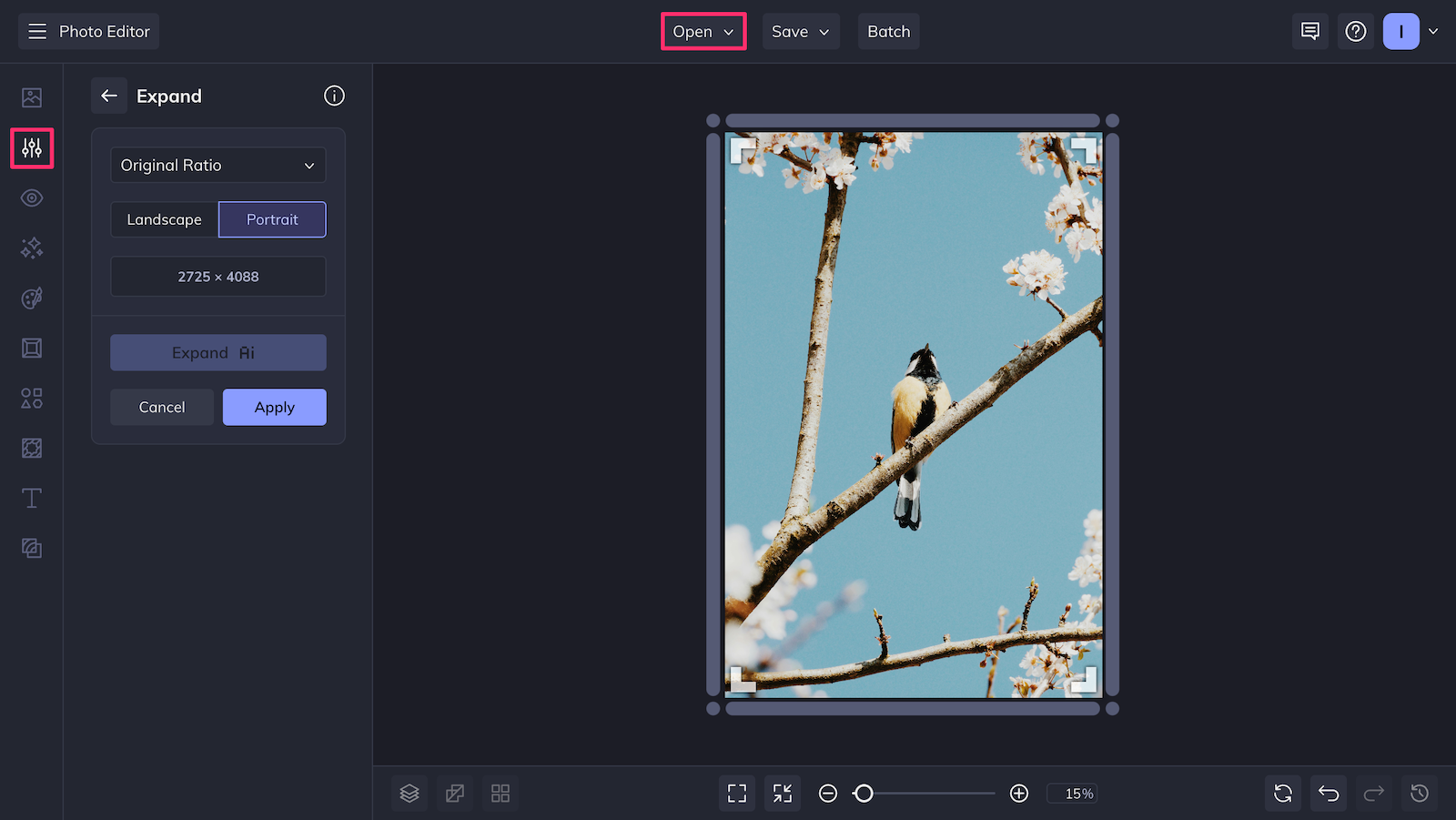This screenshot has width=1456, height=820.
Task: Open the file Open dropdown menu
Action: click(703, 31)
